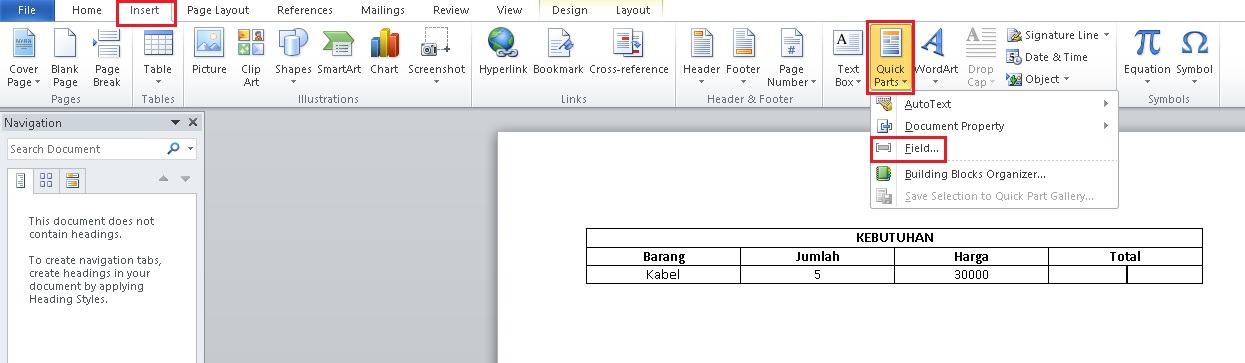This screenshot has height=363, width=1245.
Task: Select the Harga column header cell
Action: coord(971,256)
